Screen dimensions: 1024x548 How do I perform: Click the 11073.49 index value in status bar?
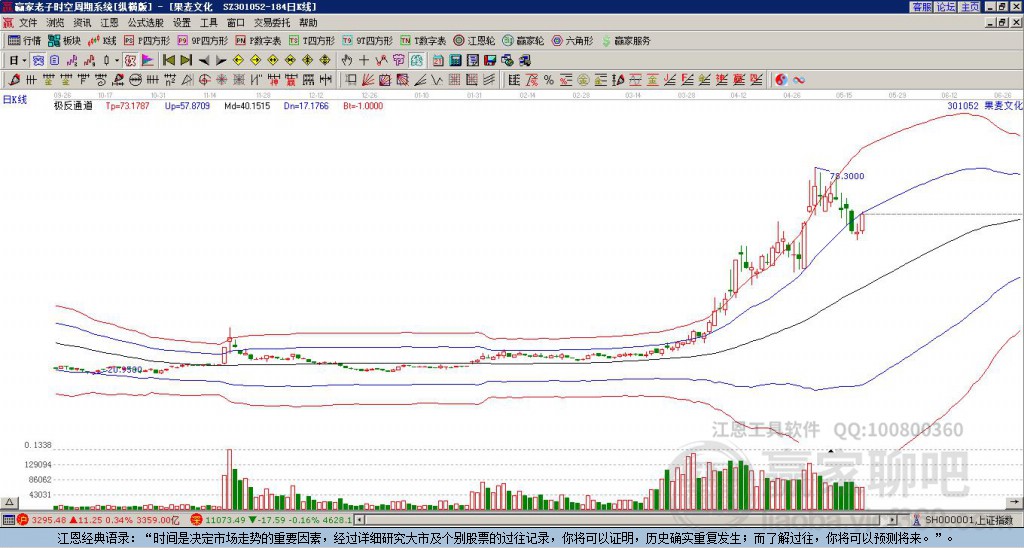point(225,520)
